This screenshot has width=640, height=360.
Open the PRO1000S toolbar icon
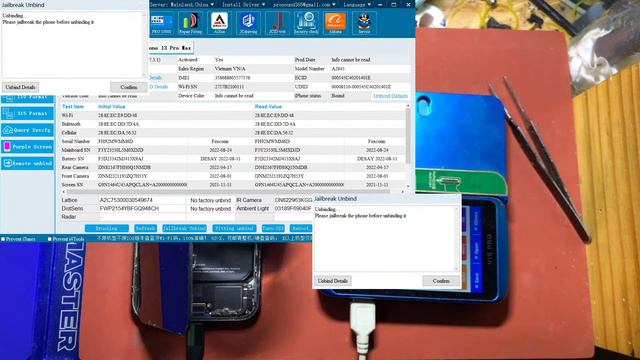pos(161,23)
